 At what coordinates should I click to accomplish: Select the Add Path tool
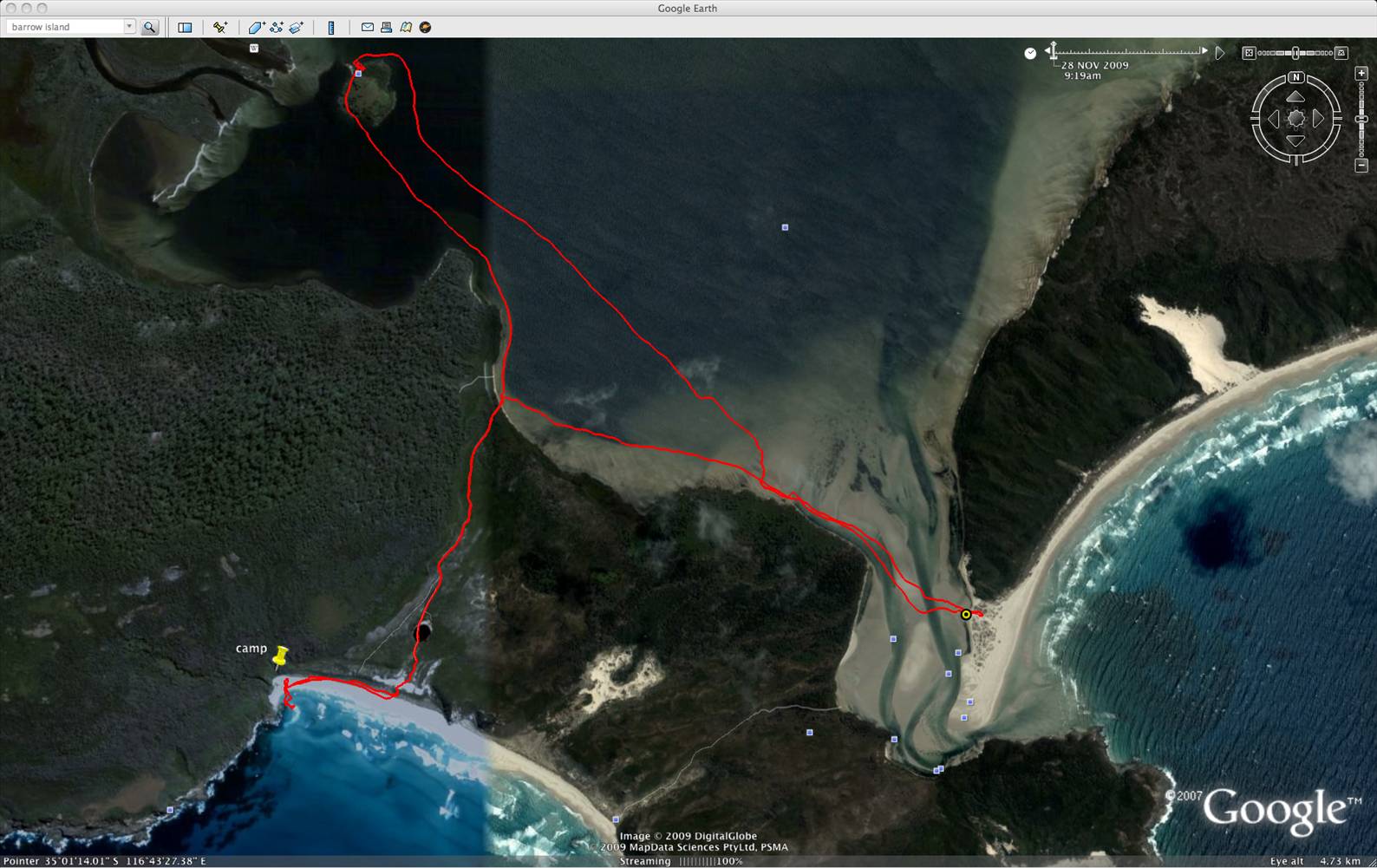pyautogui.click(x=277, y=27)
